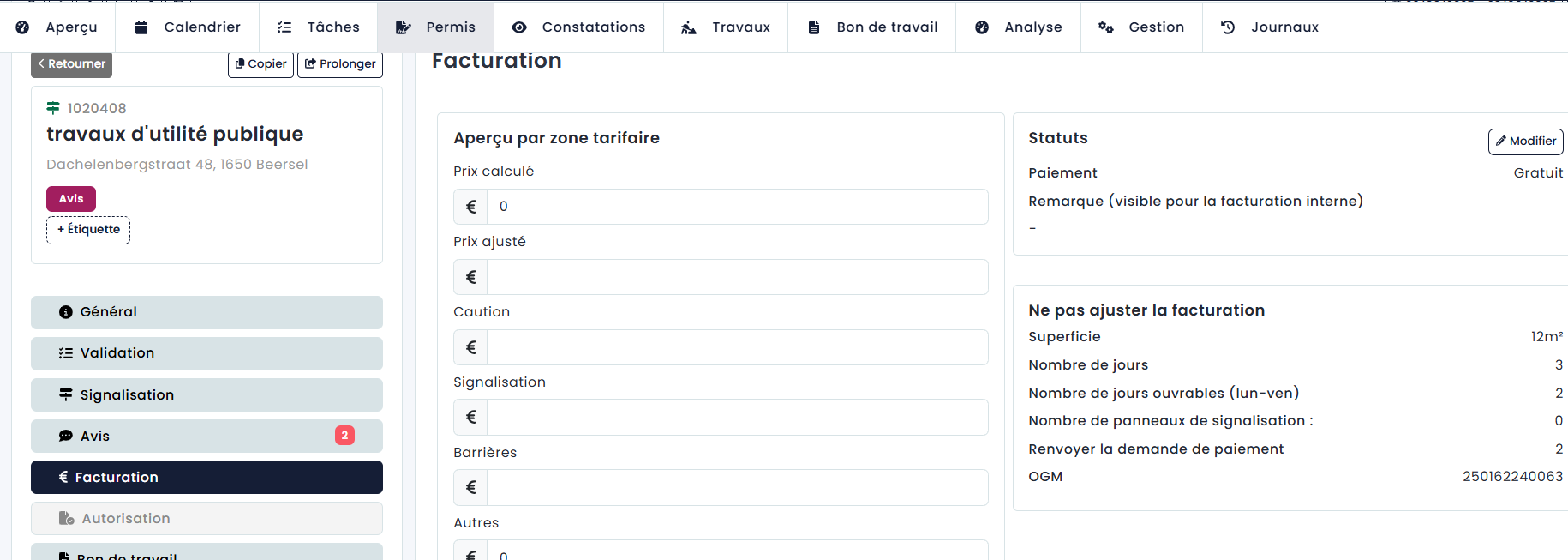
Task: Click the Travaux digging worker icon
Action: pyautogui.click(x=689, y=27)
